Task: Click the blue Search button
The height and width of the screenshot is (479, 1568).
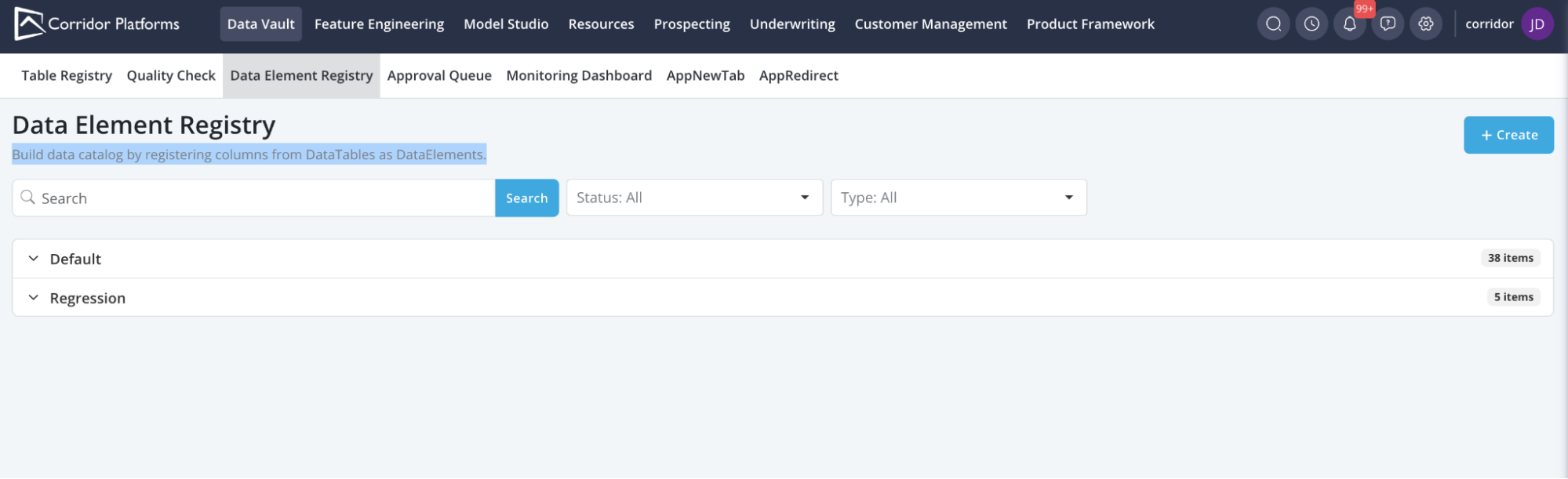Action: 527,198
